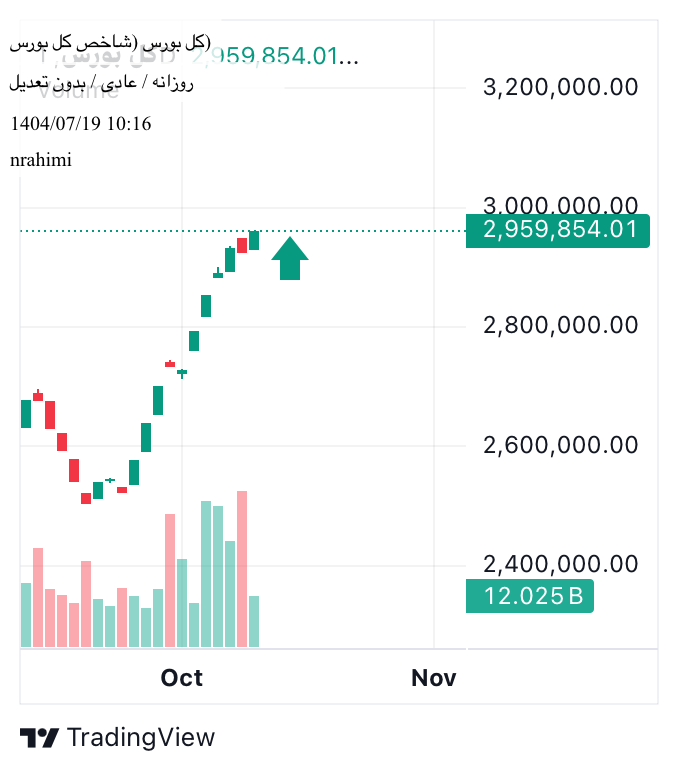
Task: Click the green up arrow marker
Action: click(290, 258)
